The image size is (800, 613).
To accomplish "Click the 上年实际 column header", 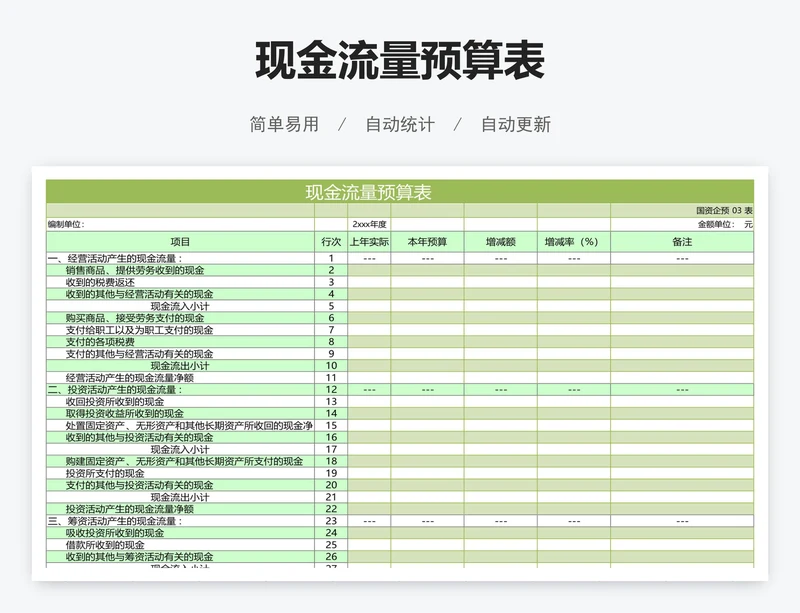I will pos(369,242).
